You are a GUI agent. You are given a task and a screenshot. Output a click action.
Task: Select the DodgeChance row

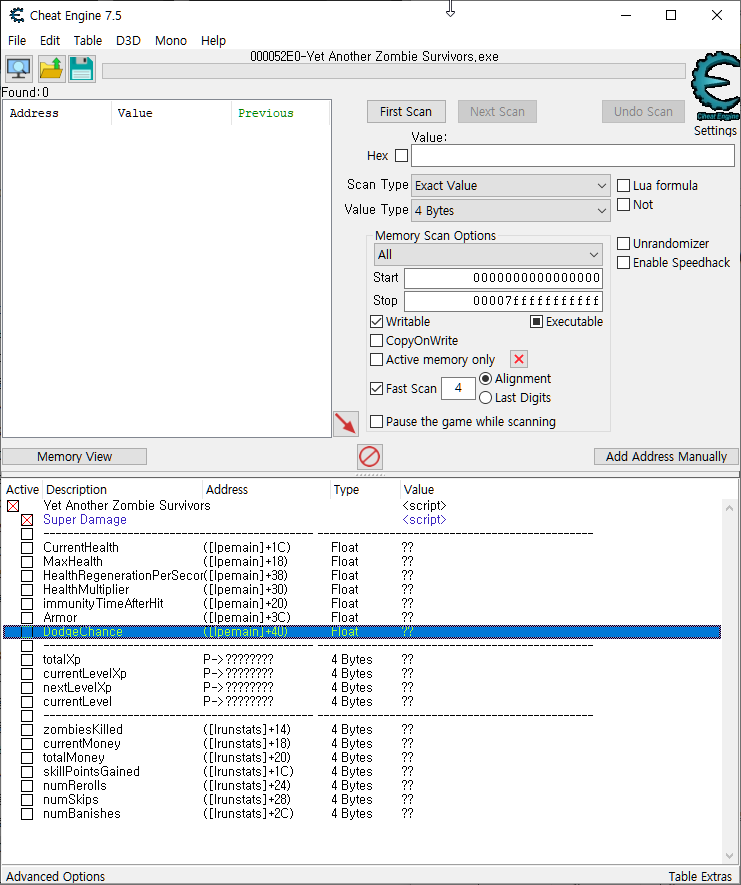[362, 632]
